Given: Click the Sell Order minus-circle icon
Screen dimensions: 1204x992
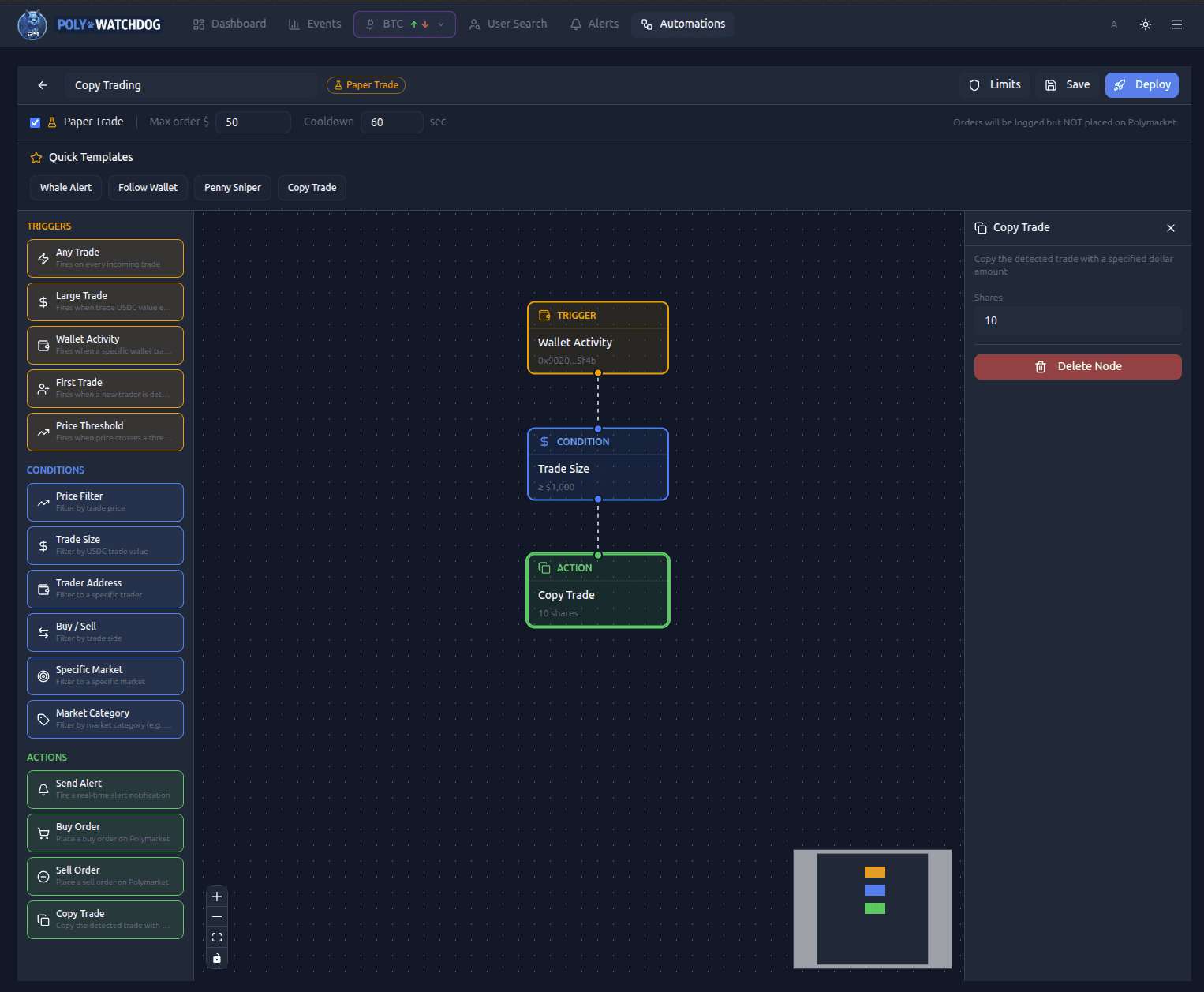Looking at the screenshot, I should pyautogui.click(x=43, y=877).
